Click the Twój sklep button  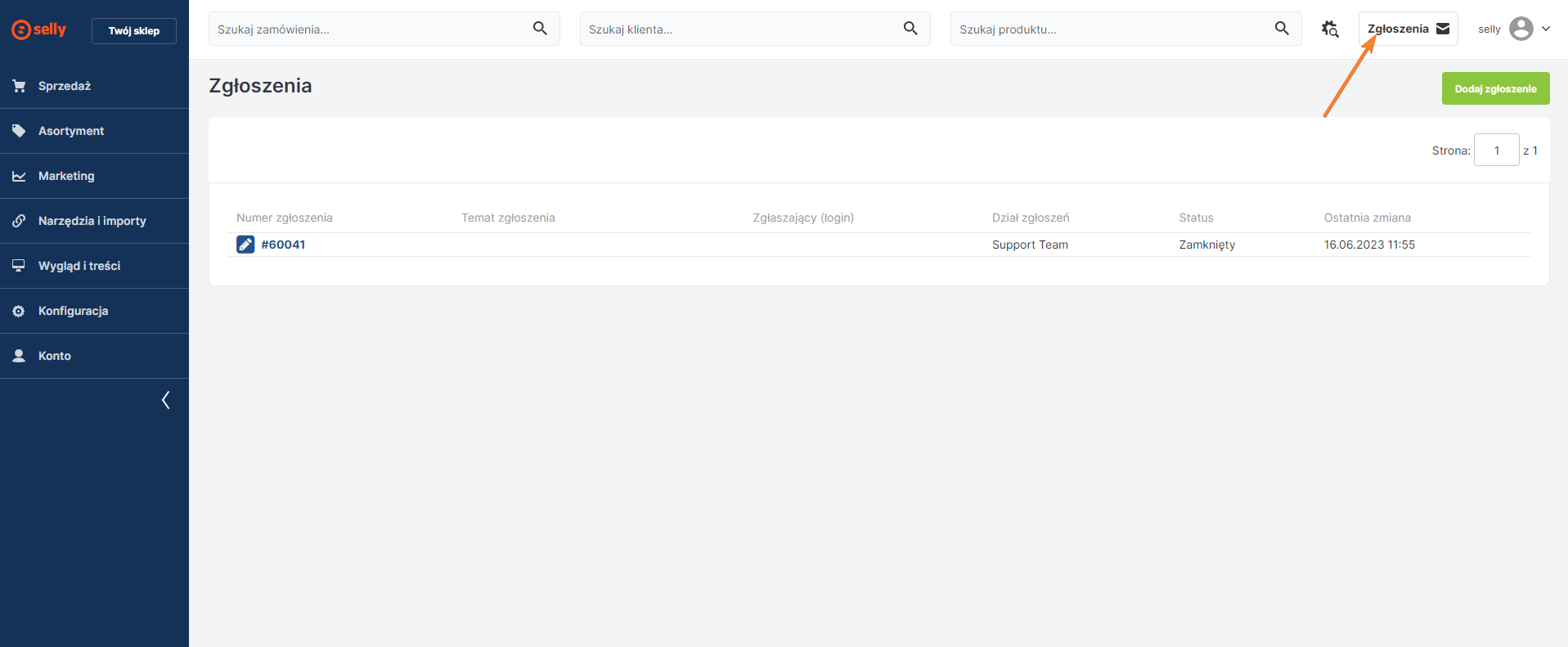pos(134,31)
